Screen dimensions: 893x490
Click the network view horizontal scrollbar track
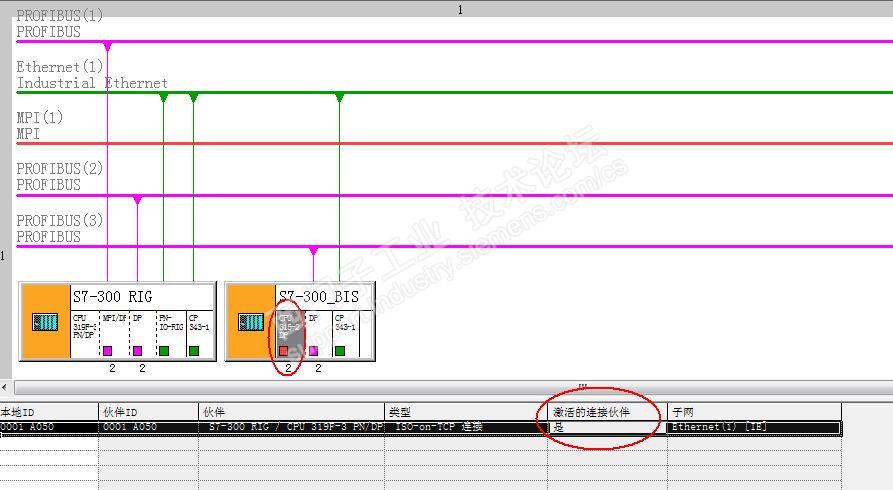point(453,387)
